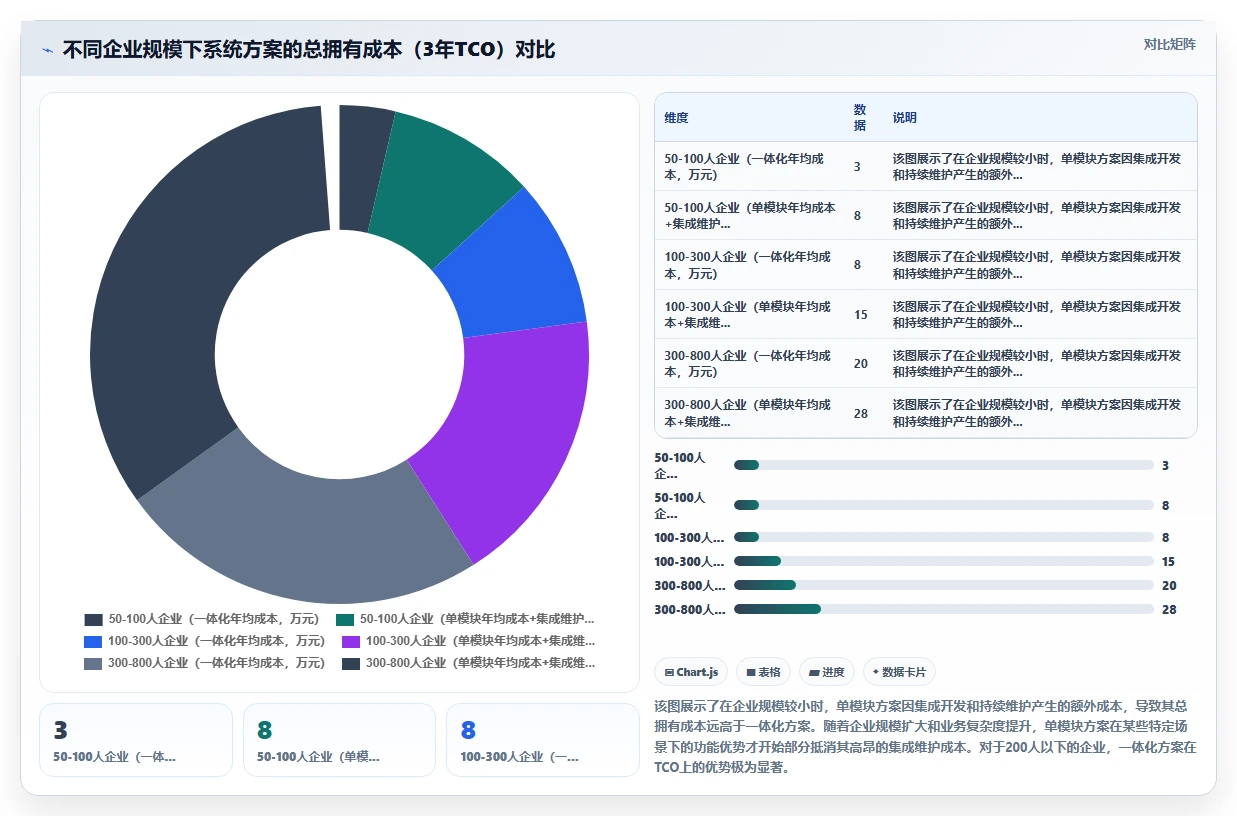
Task: Toggle gray legend swatch 300-800人企业 一体化
Action: click(94, 664)
